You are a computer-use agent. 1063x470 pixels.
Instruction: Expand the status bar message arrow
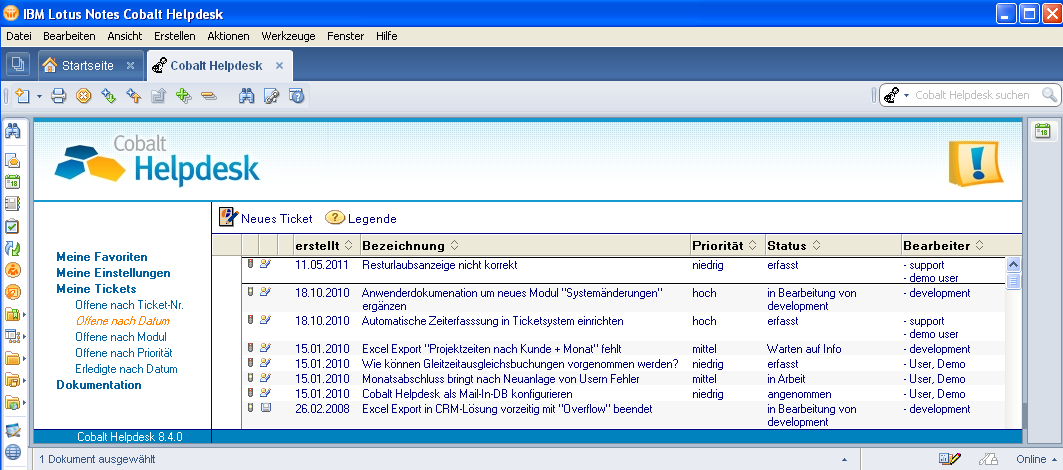(x=844, y=459)
